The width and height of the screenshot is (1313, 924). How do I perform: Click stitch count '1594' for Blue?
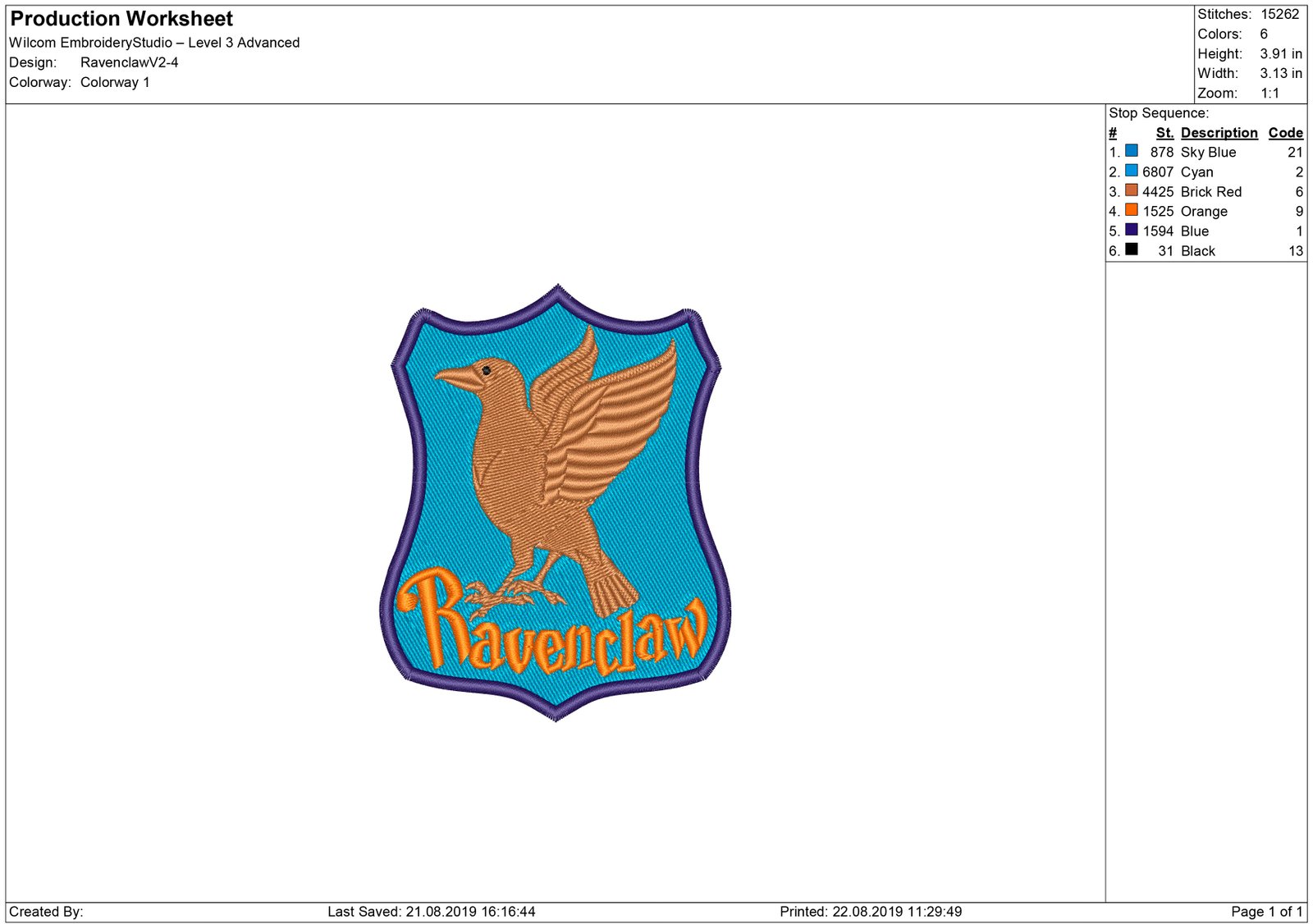click(1158, 231)
